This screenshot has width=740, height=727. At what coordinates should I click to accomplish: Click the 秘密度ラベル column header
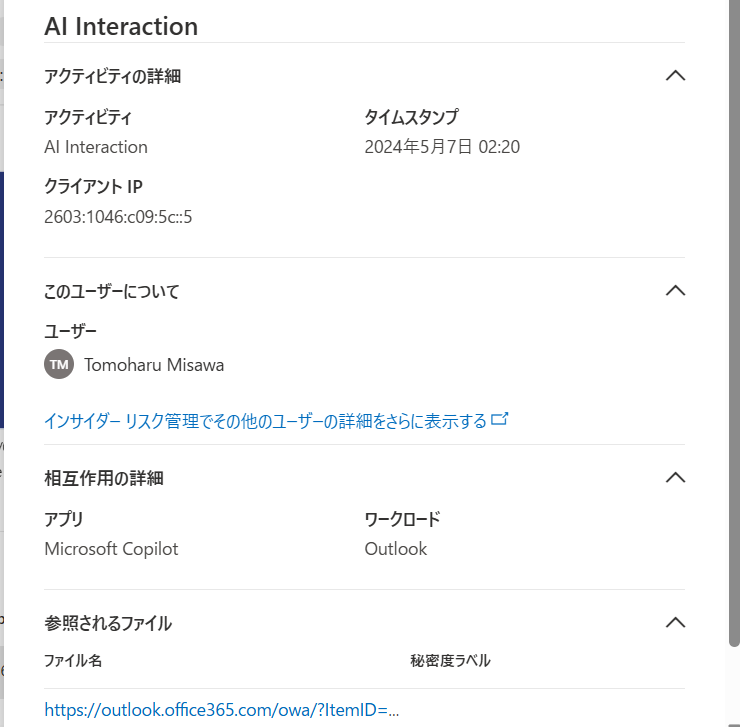[x=450, y=660]
